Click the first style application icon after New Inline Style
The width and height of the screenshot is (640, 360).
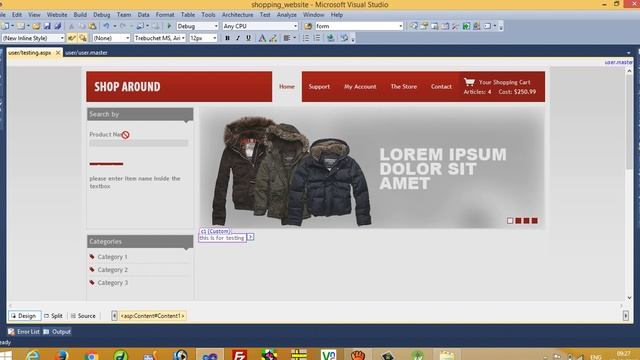(71, 38)
